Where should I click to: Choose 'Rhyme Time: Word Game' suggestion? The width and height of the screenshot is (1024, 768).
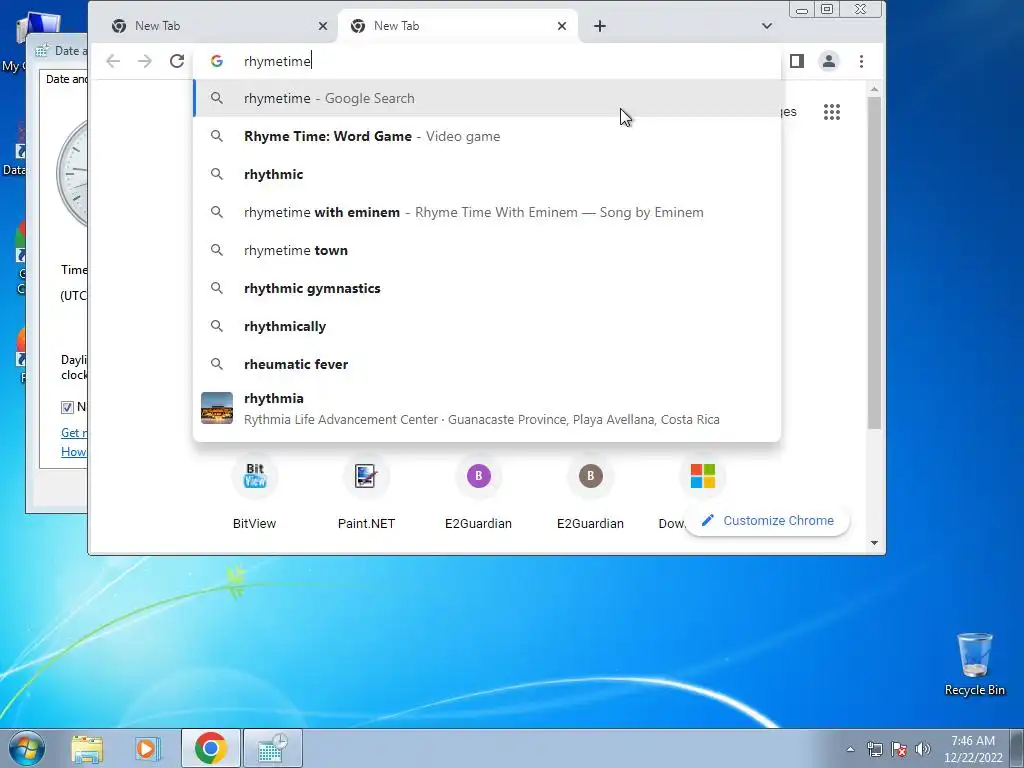click(487, 136)
